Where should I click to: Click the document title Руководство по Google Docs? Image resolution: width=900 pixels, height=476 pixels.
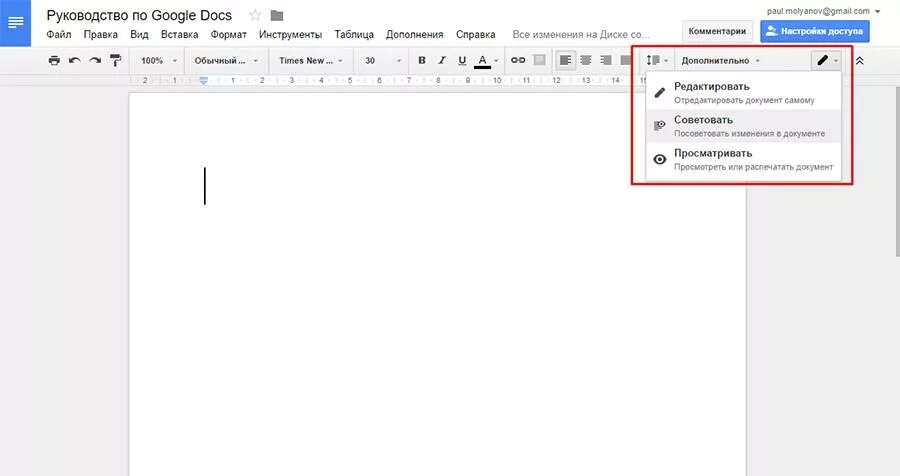(139, 16)
